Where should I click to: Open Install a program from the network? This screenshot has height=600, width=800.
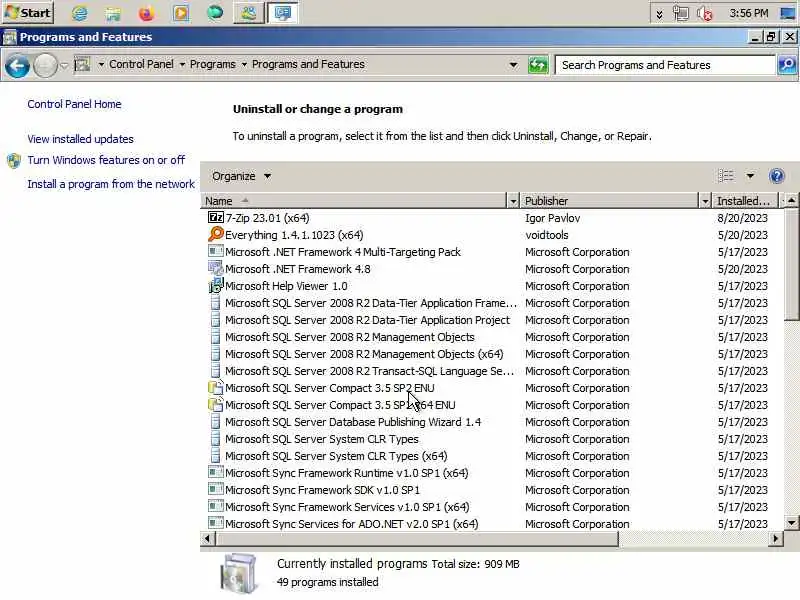click(111, 184)
